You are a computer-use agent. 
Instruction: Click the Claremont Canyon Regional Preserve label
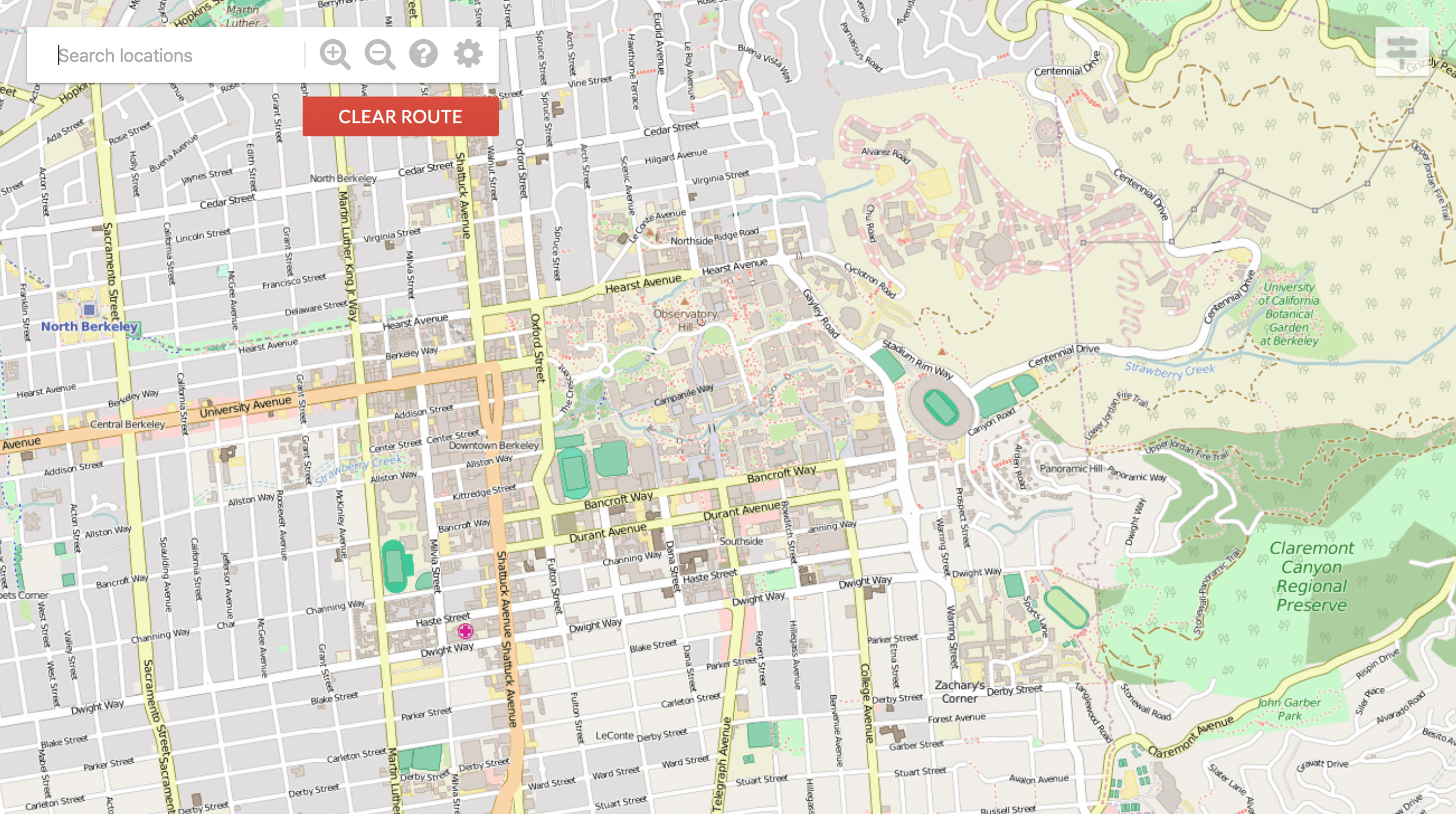coord(1312,576)
